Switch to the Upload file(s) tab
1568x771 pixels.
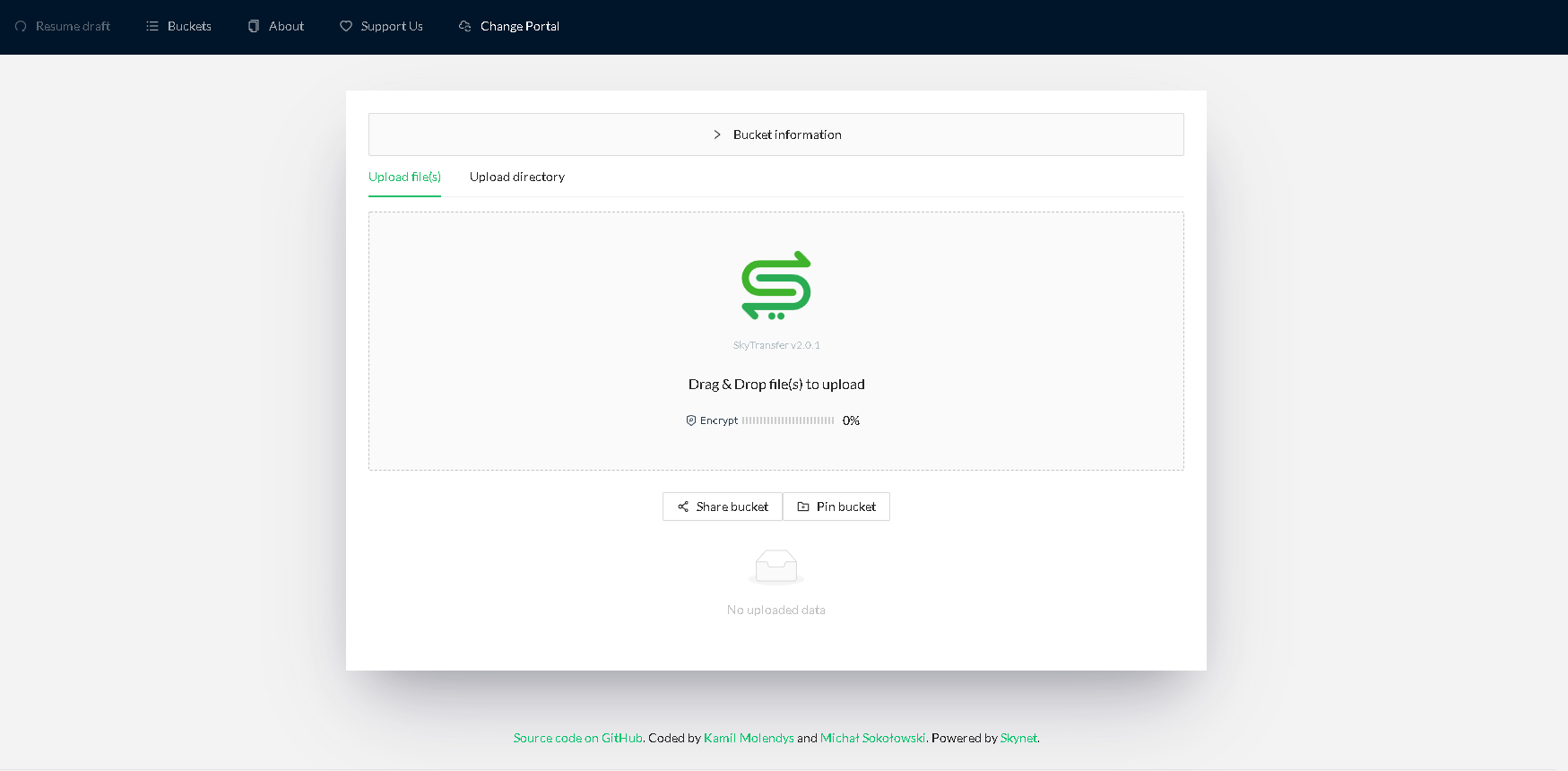coord(404,177)
